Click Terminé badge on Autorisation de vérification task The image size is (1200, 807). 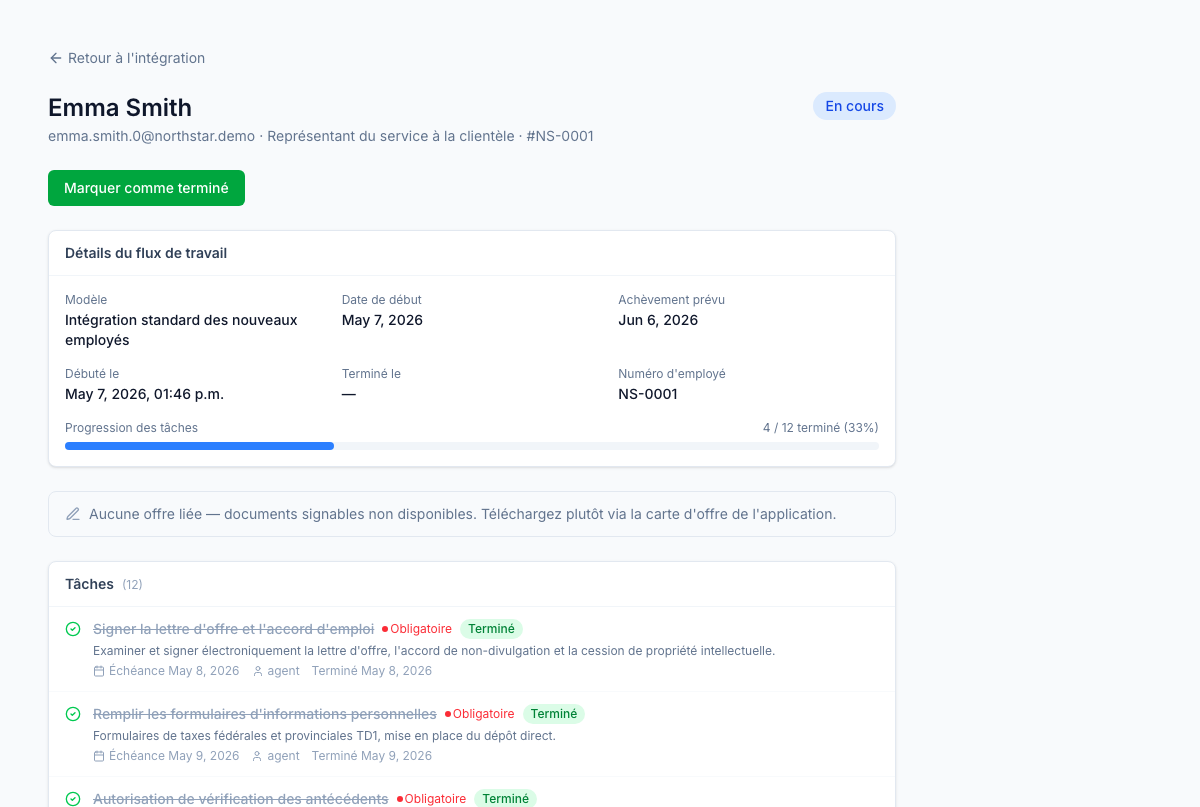click(x=505, y=799)
